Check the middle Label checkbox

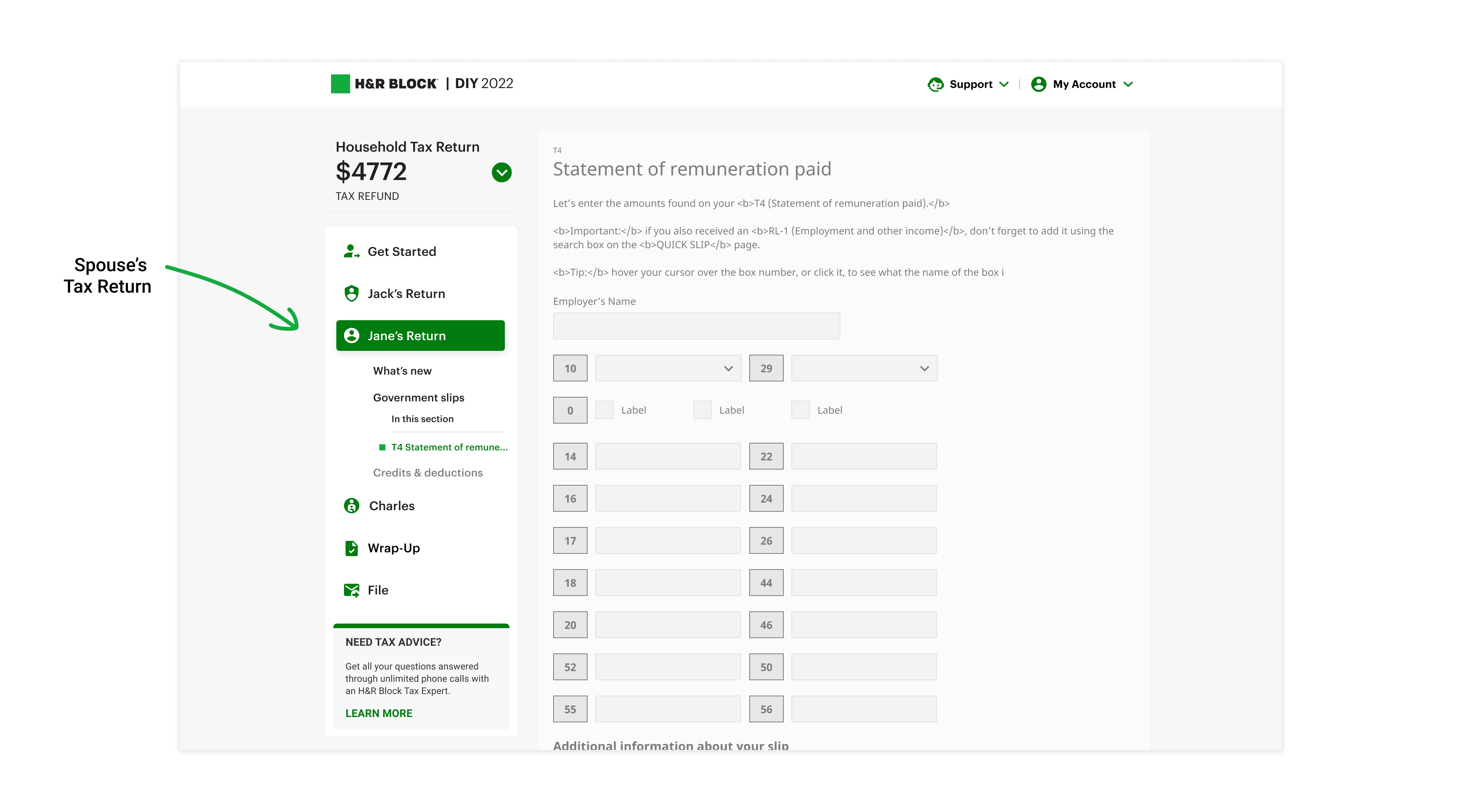tap(702, 410)
